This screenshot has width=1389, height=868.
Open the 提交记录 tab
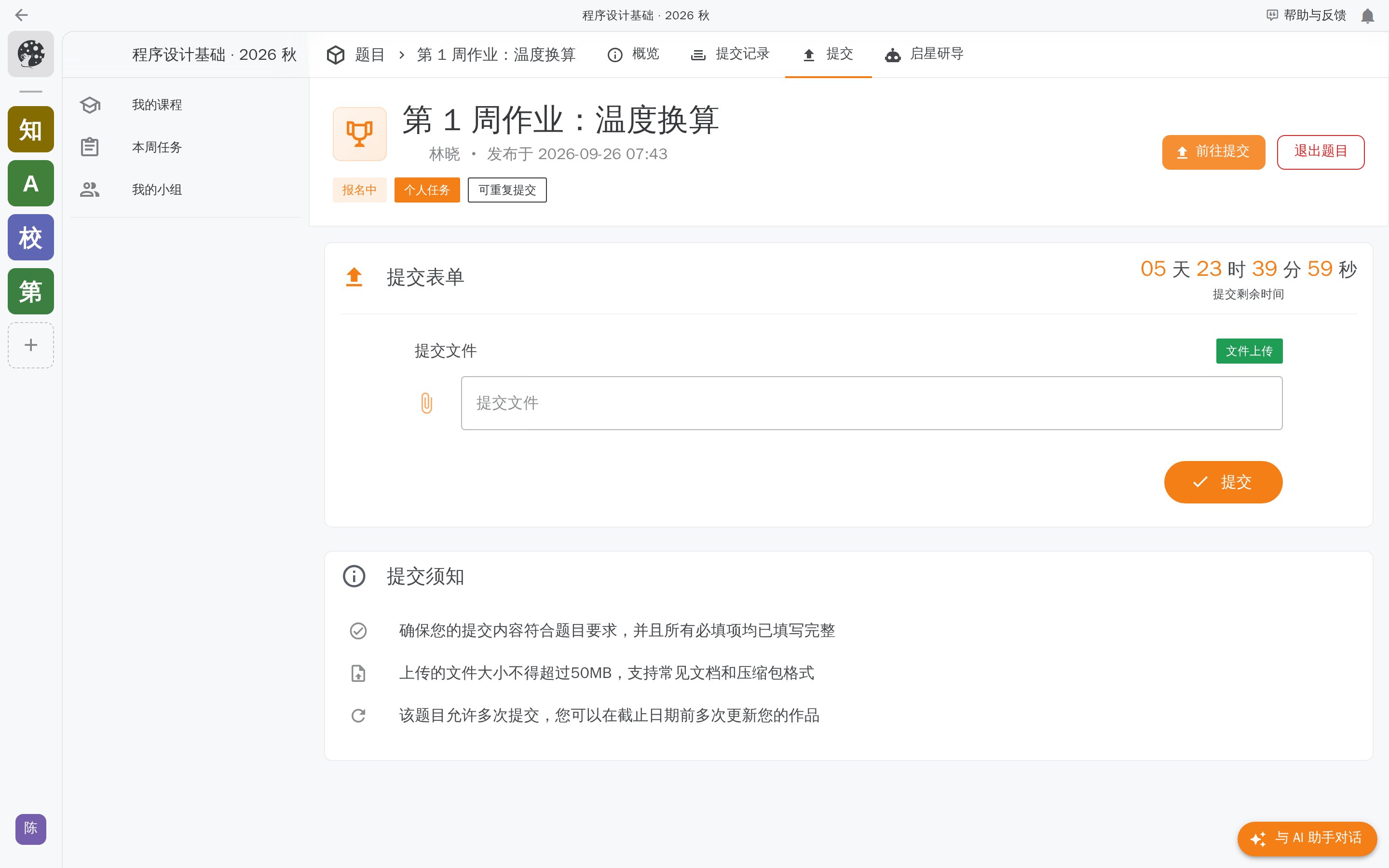(x=730, y=54)
